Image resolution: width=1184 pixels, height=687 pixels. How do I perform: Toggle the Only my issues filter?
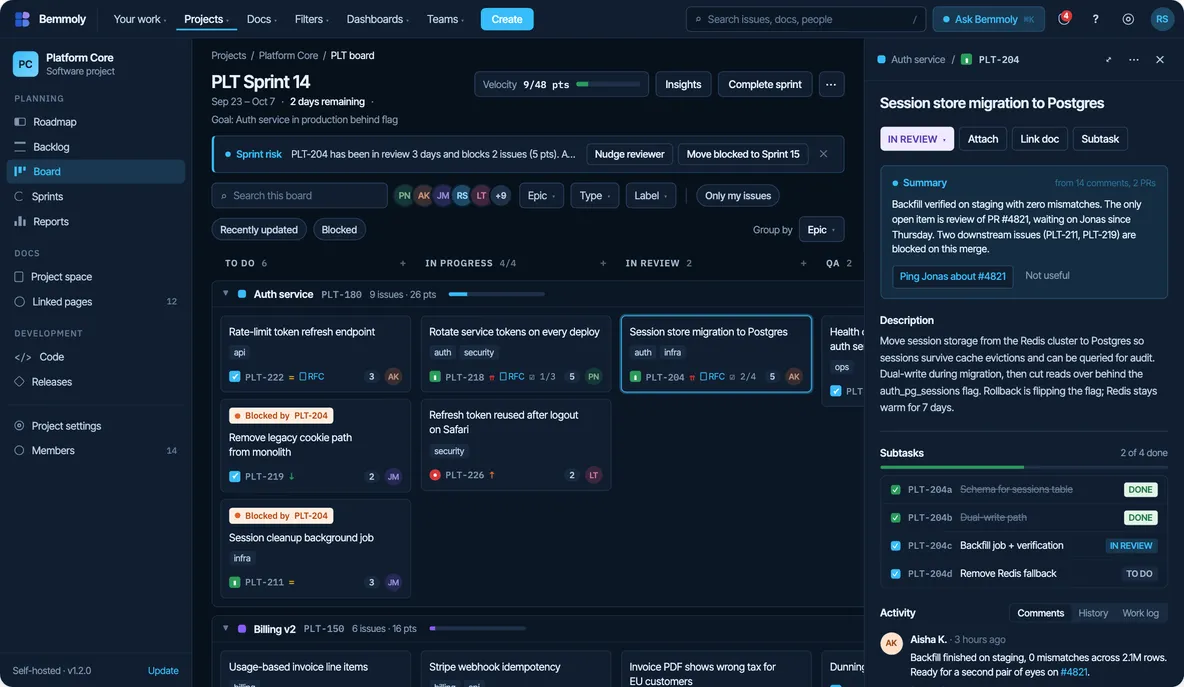click(x=738, y=196)
